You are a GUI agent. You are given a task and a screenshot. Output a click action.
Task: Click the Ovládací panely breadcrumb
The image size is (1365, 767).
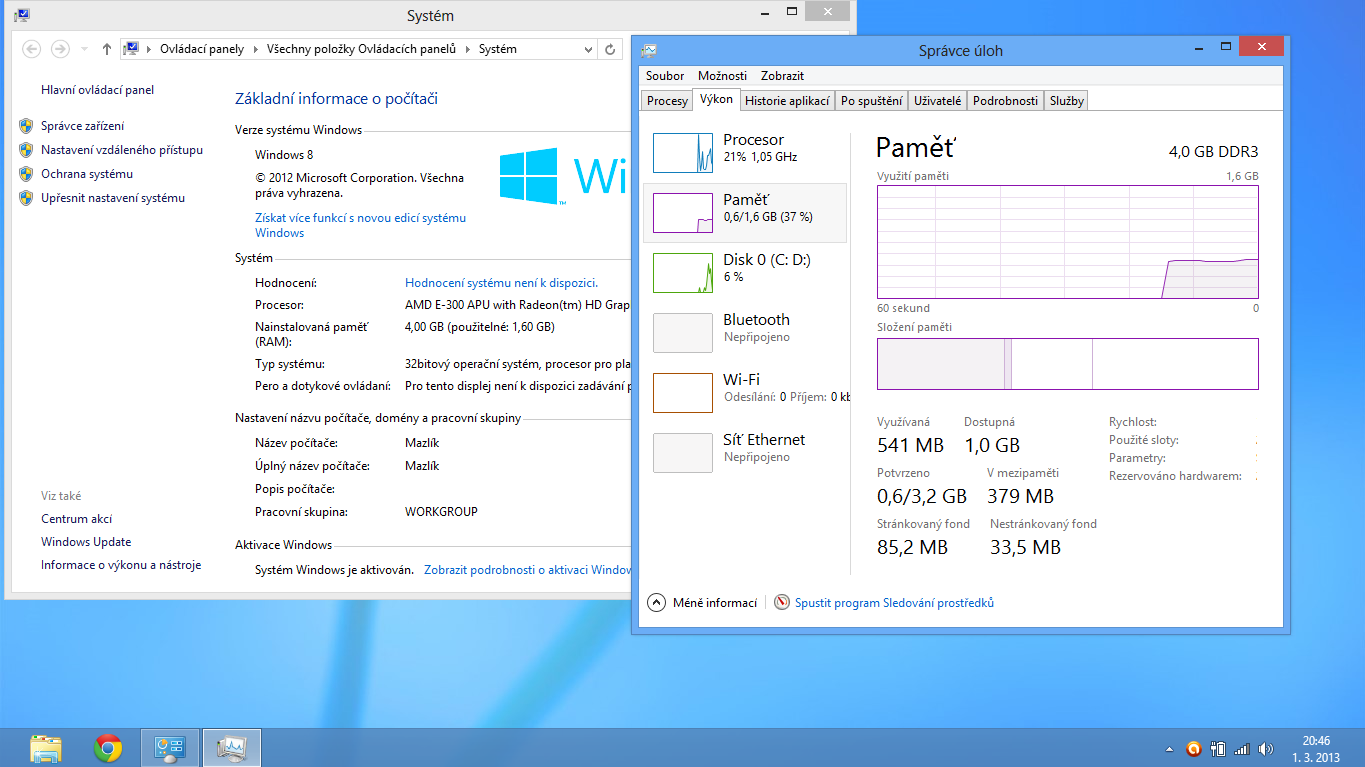coord(202,49)
